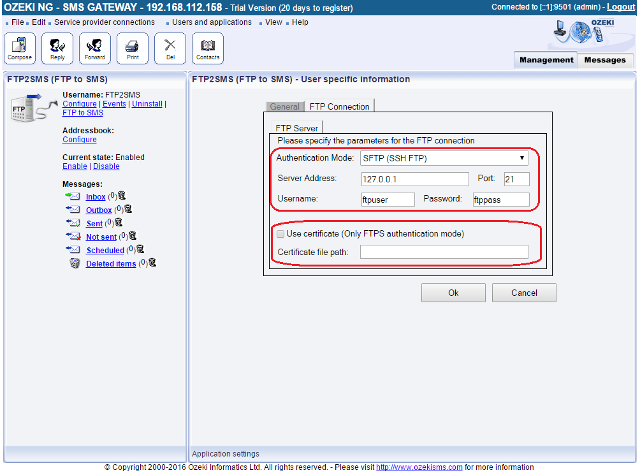The width and height of the screenshot is (640, 475).
Task: Click the Not sent envelope icon
Action: tap(73, 236)
